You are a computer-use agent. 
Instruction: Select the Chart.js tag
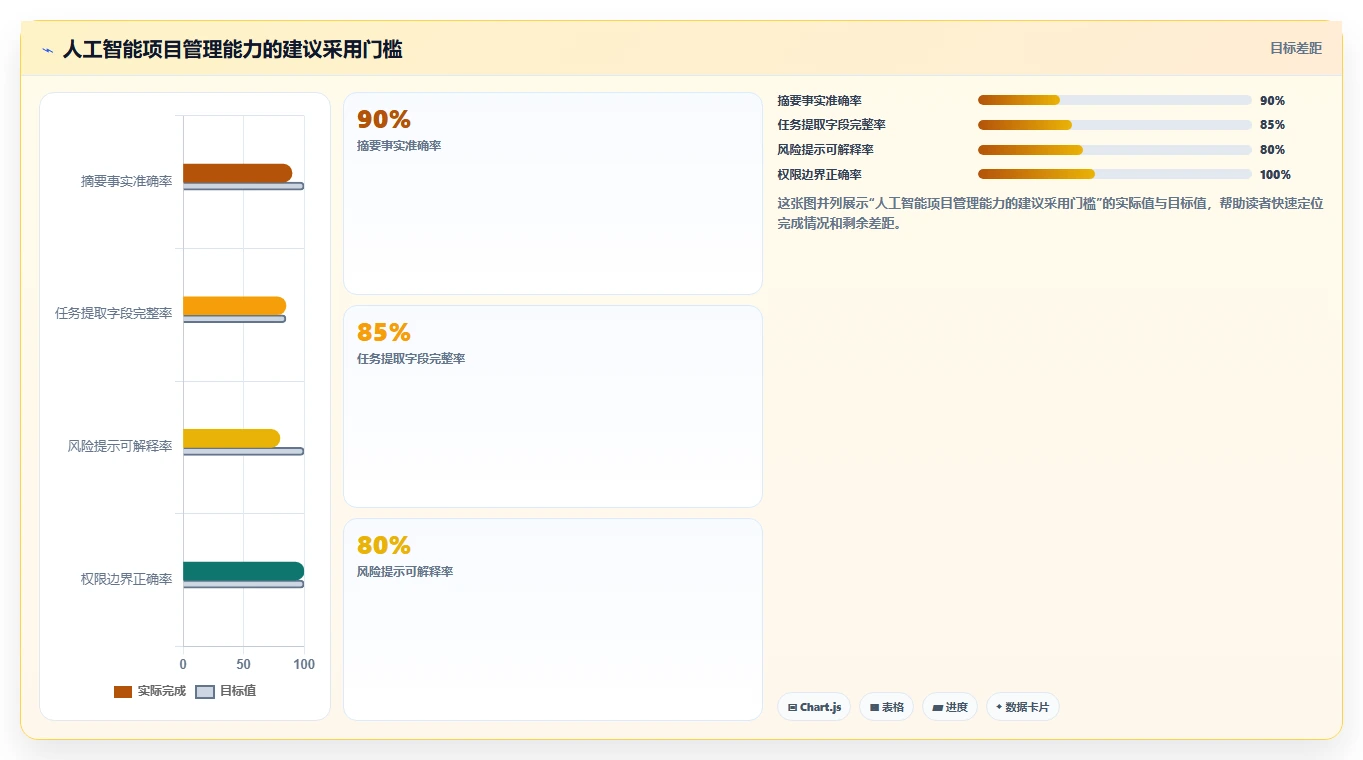point(814,707)
